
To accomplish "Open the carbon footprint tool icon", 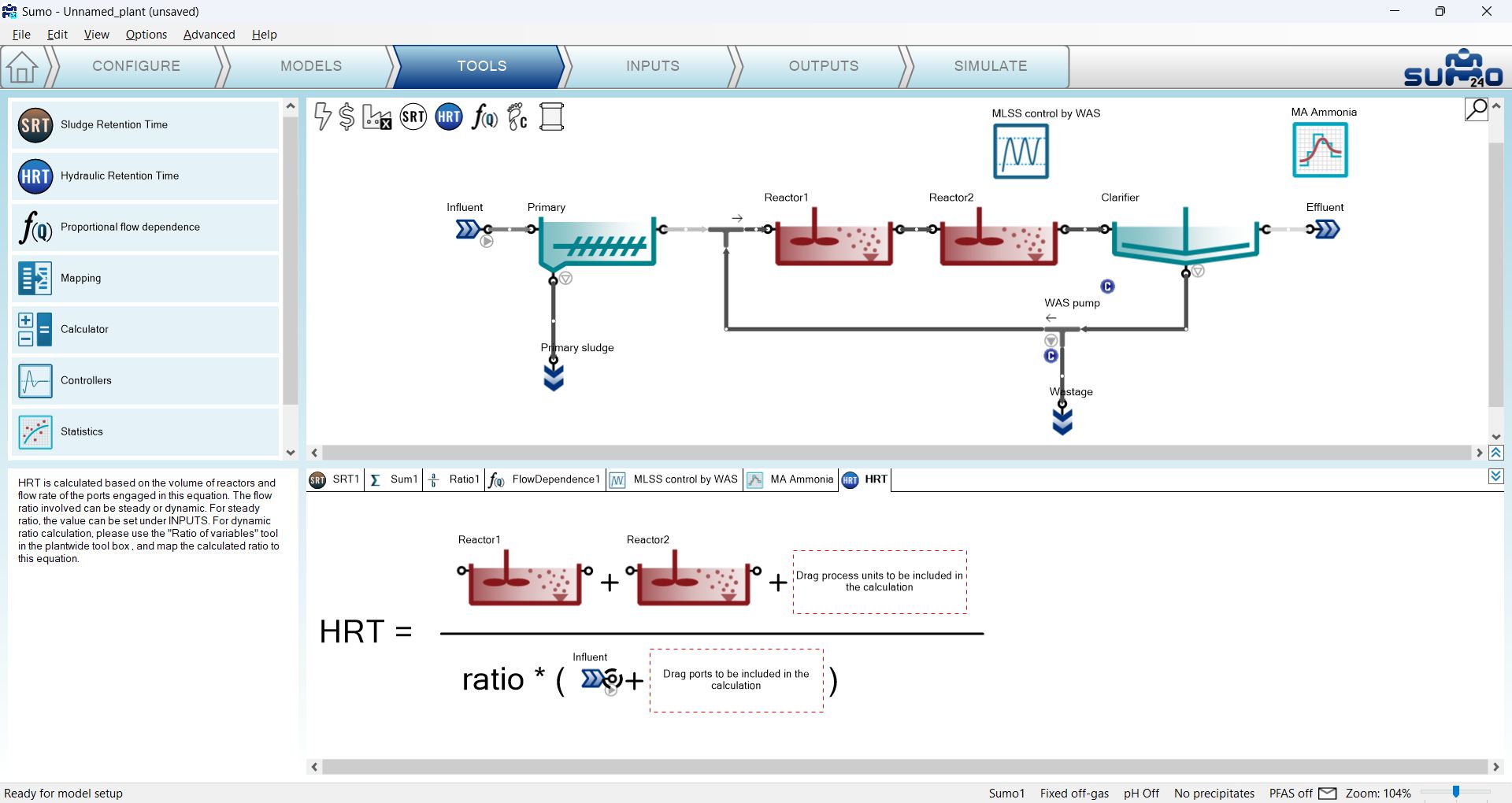I will (517, 117).
